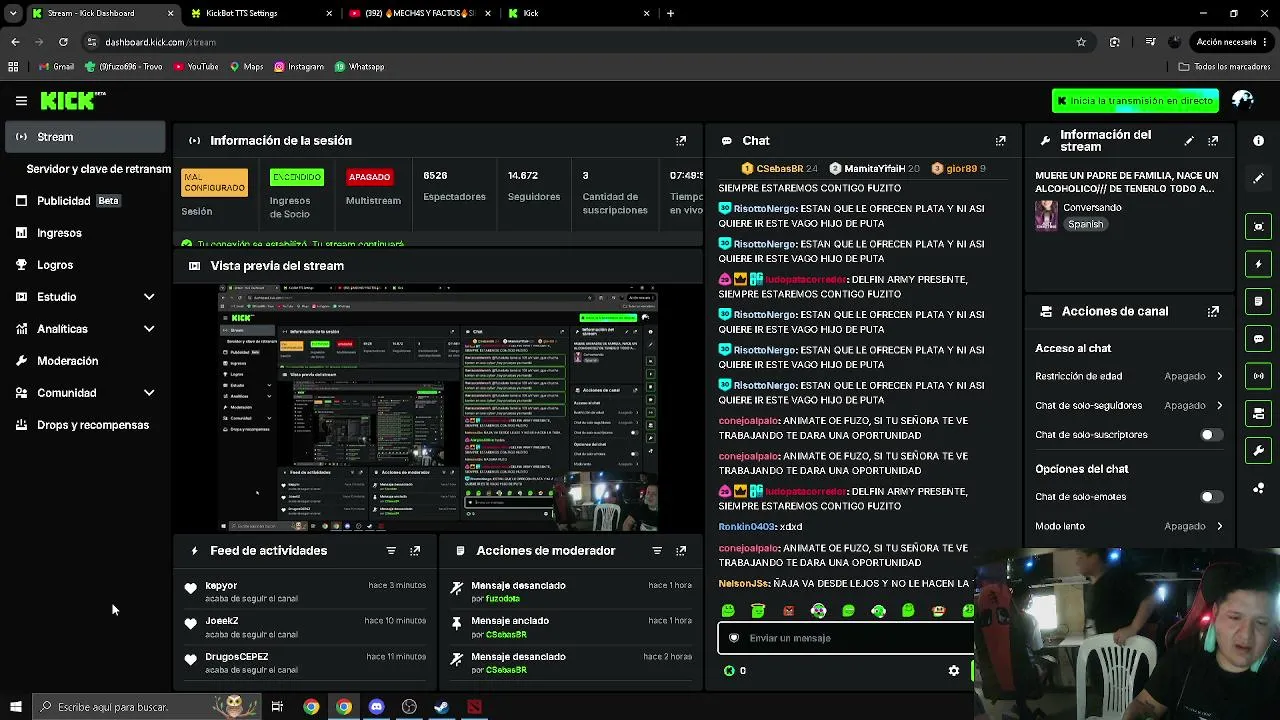The height and width of the screenshot is (720, 1280).
Task: Open chat settings gear icon
Action: (953, 671)
